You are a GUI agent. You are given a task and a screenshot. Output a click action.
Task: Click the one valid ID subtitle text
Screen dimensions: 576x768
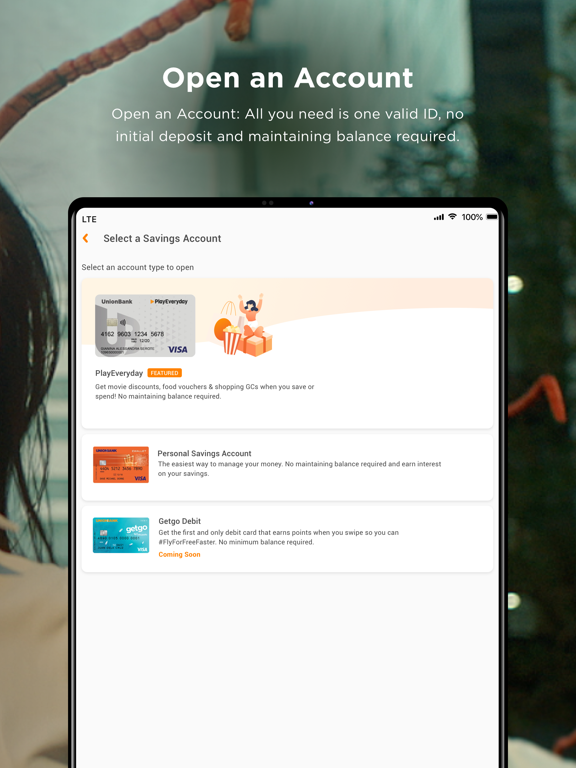(288, 125)
